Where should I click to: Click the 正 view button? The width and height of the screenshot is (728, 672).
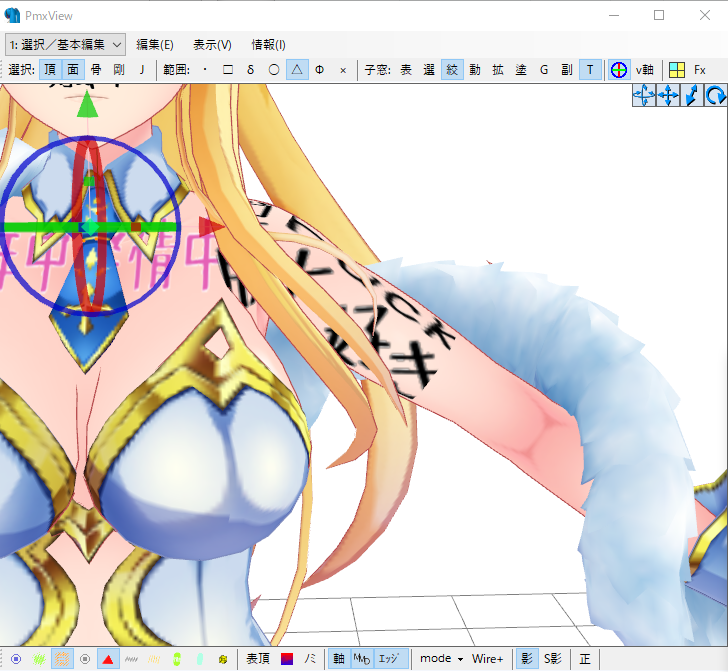(585, 659)
